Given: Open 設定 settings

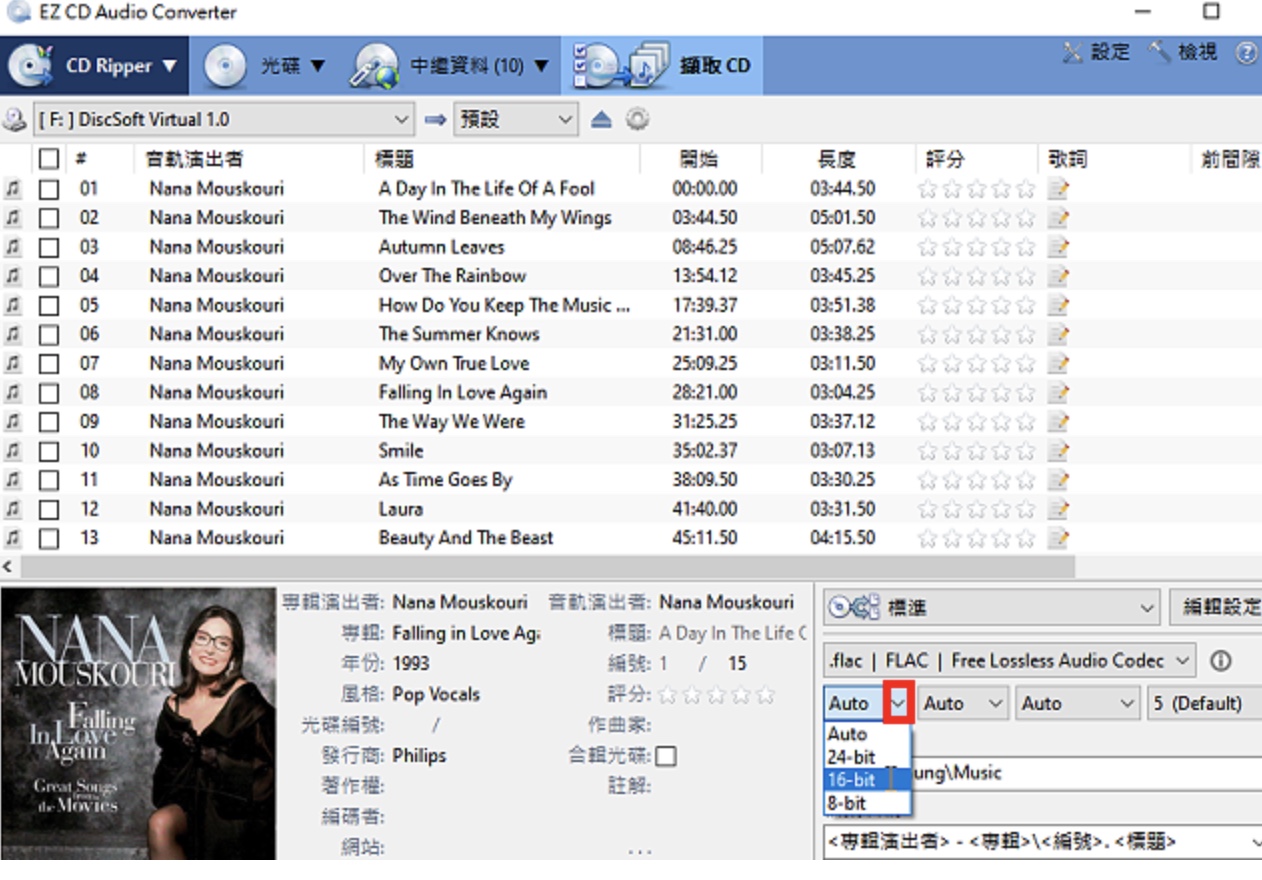Looking at the screenshot, I should (1096, 52).
